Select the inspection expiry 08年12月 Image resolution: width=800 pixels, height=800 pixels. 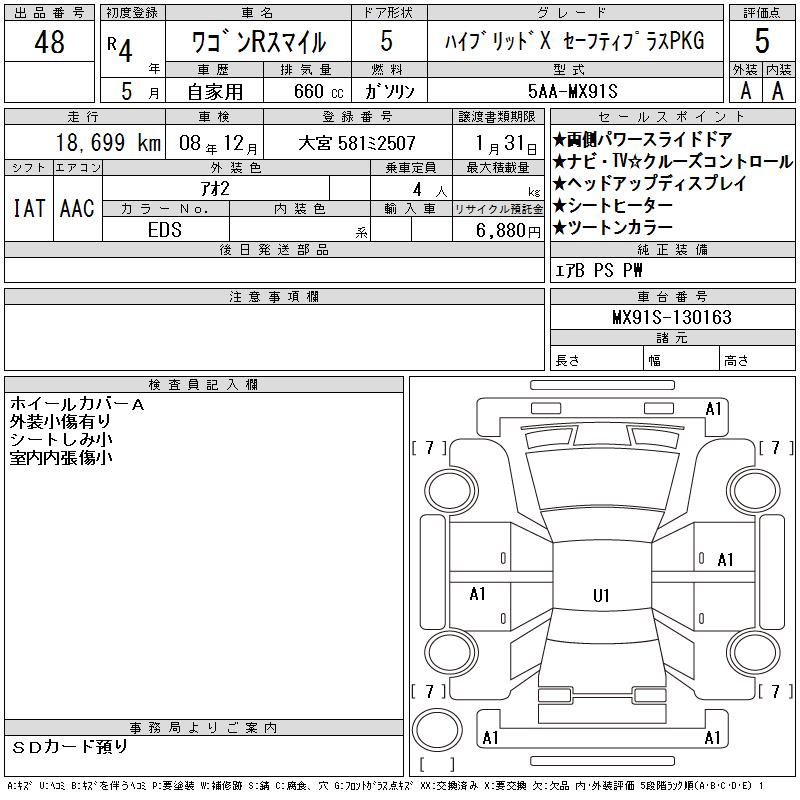(x=218, y=143)
